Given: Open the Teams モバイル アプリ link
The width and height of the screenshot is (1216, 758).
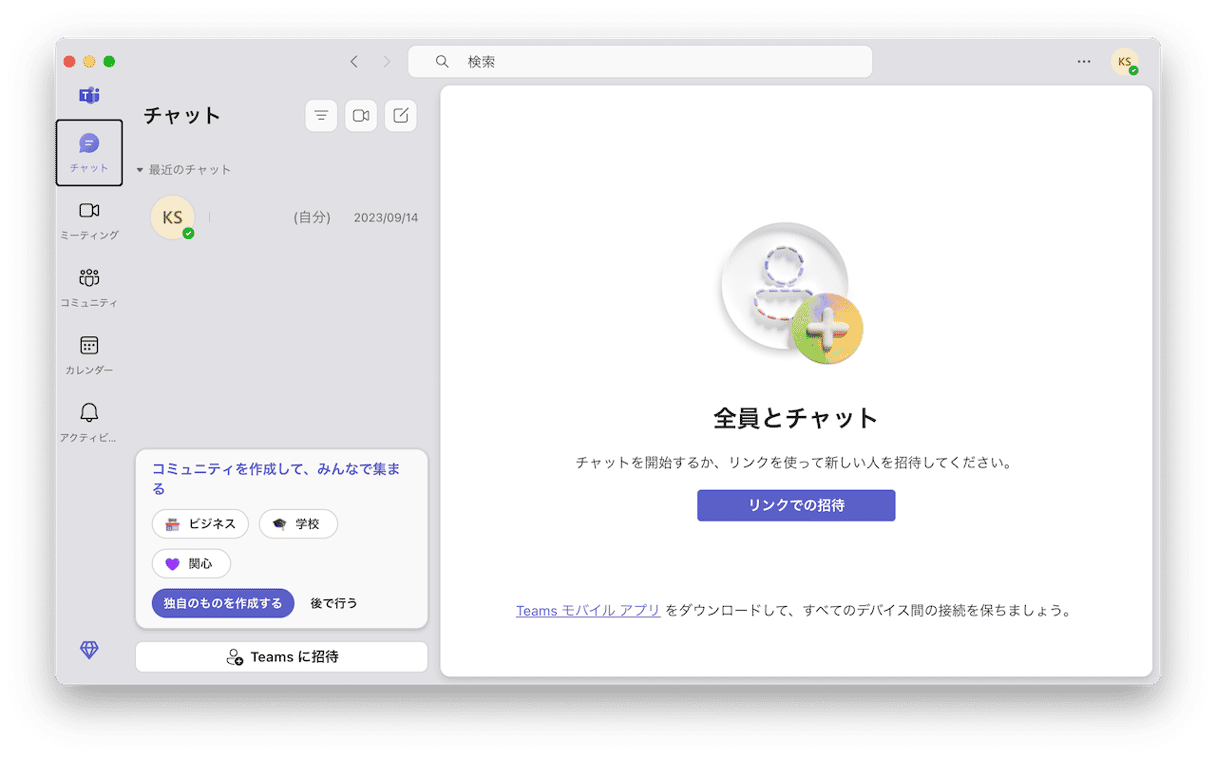Looking at the screenshot, I should (587, 610).
